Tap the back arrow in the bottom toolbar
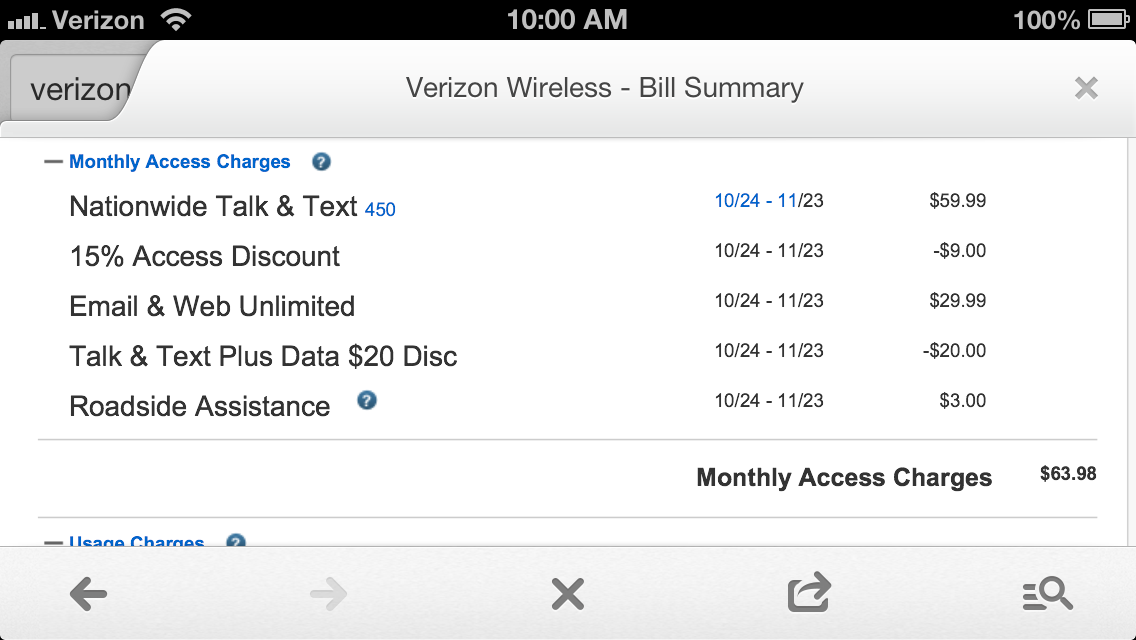Image resolution: width=1136 pixels, height=640 pixels. (x=88, y=594)
